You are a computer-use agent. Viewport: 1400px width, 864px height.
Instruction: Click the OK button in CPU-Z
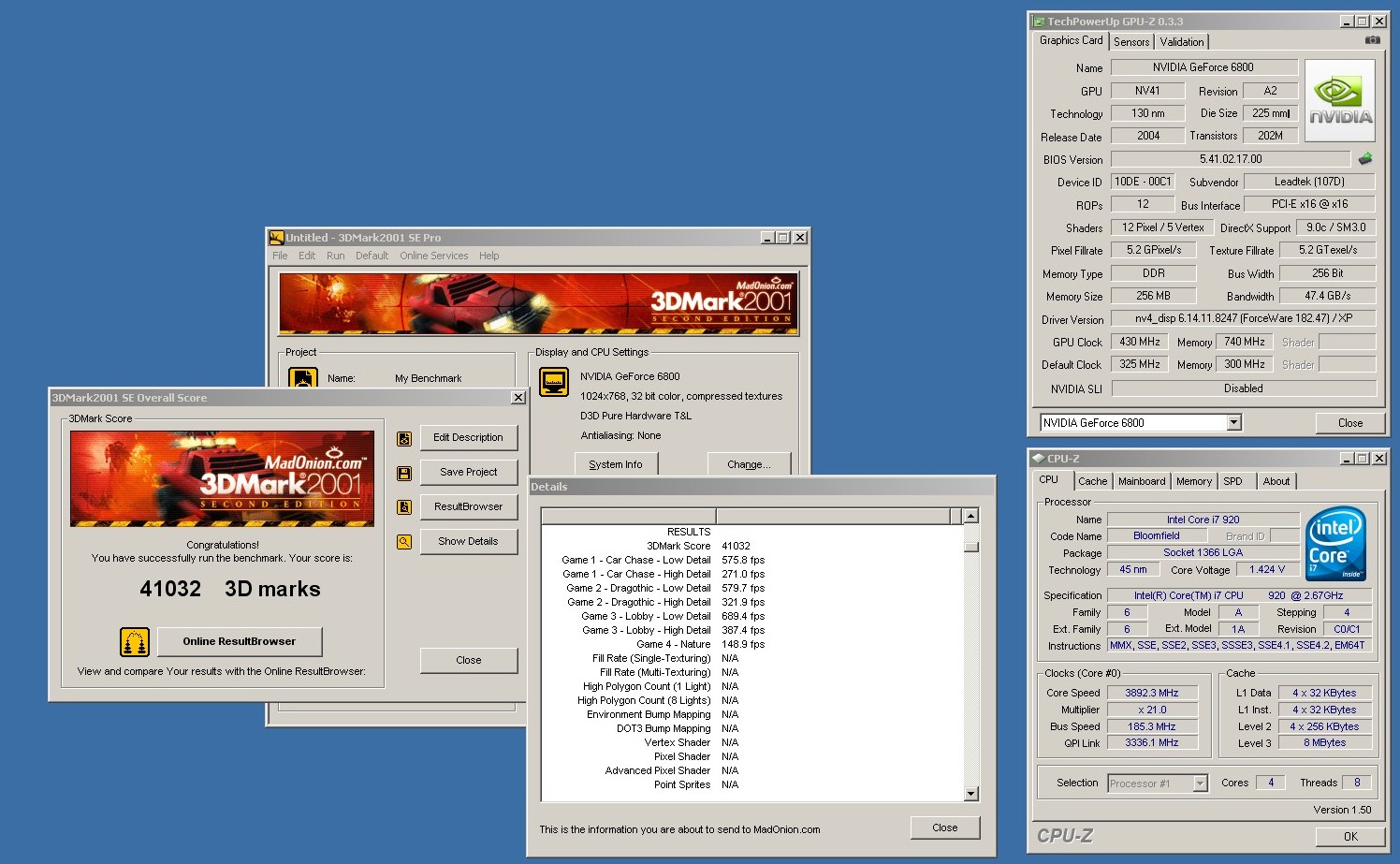pos(1350,837)
